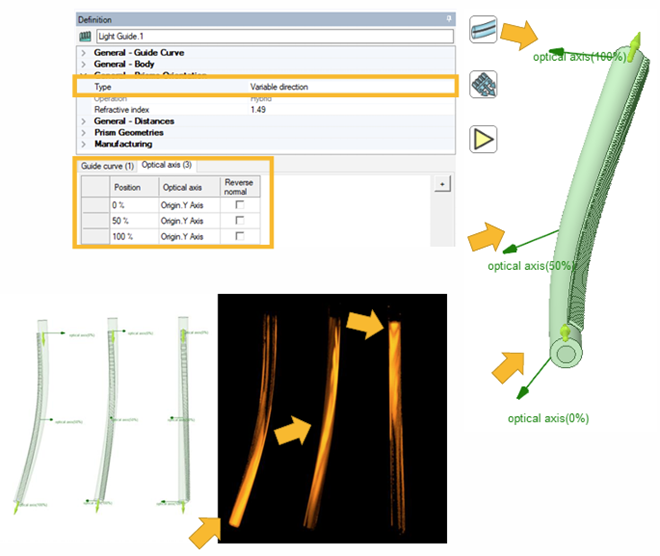This screenshot has width=660, height=556.
Task: Select the 100 % position cell
Action: [134, 236]
